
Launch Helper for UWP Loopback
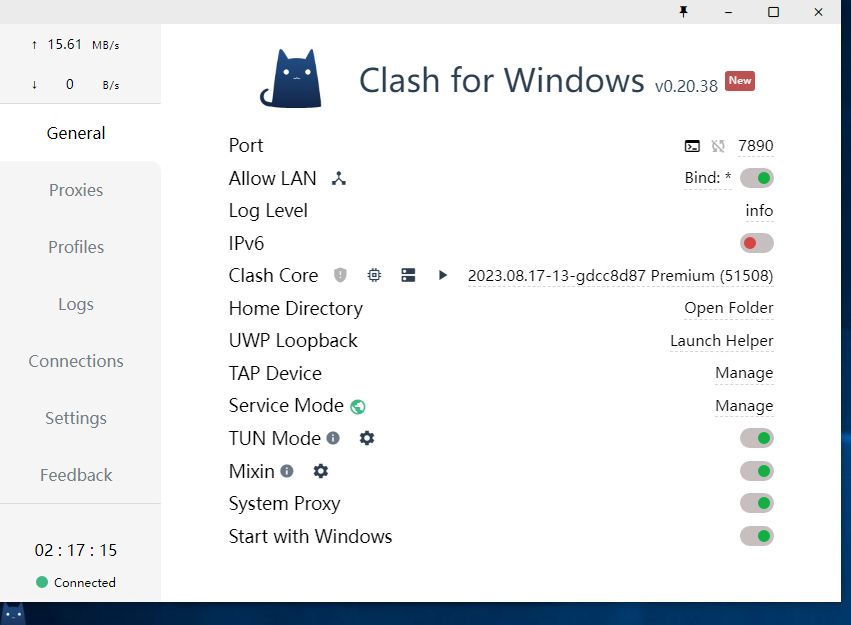(x=721, y=341)
